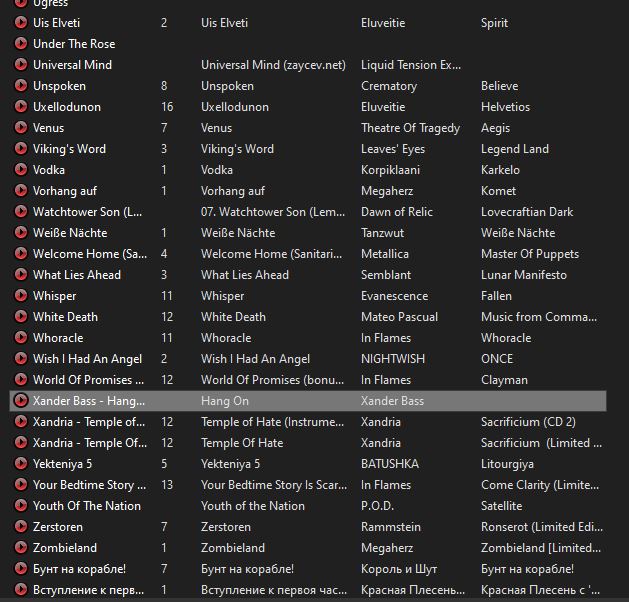The image size is (629, 602).
Task: Select the Spirit album cell for Uis Elveti
Action: point(494,23)
